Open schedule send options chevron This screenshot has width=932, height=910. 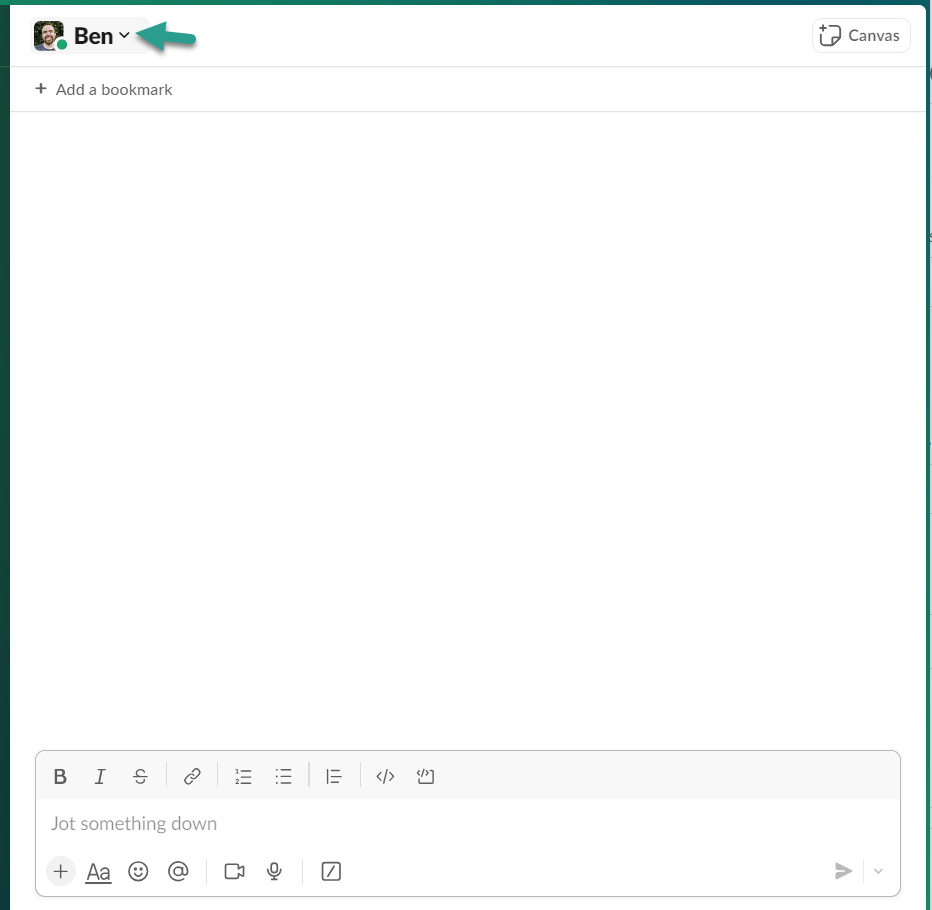(x=879, y=871)
